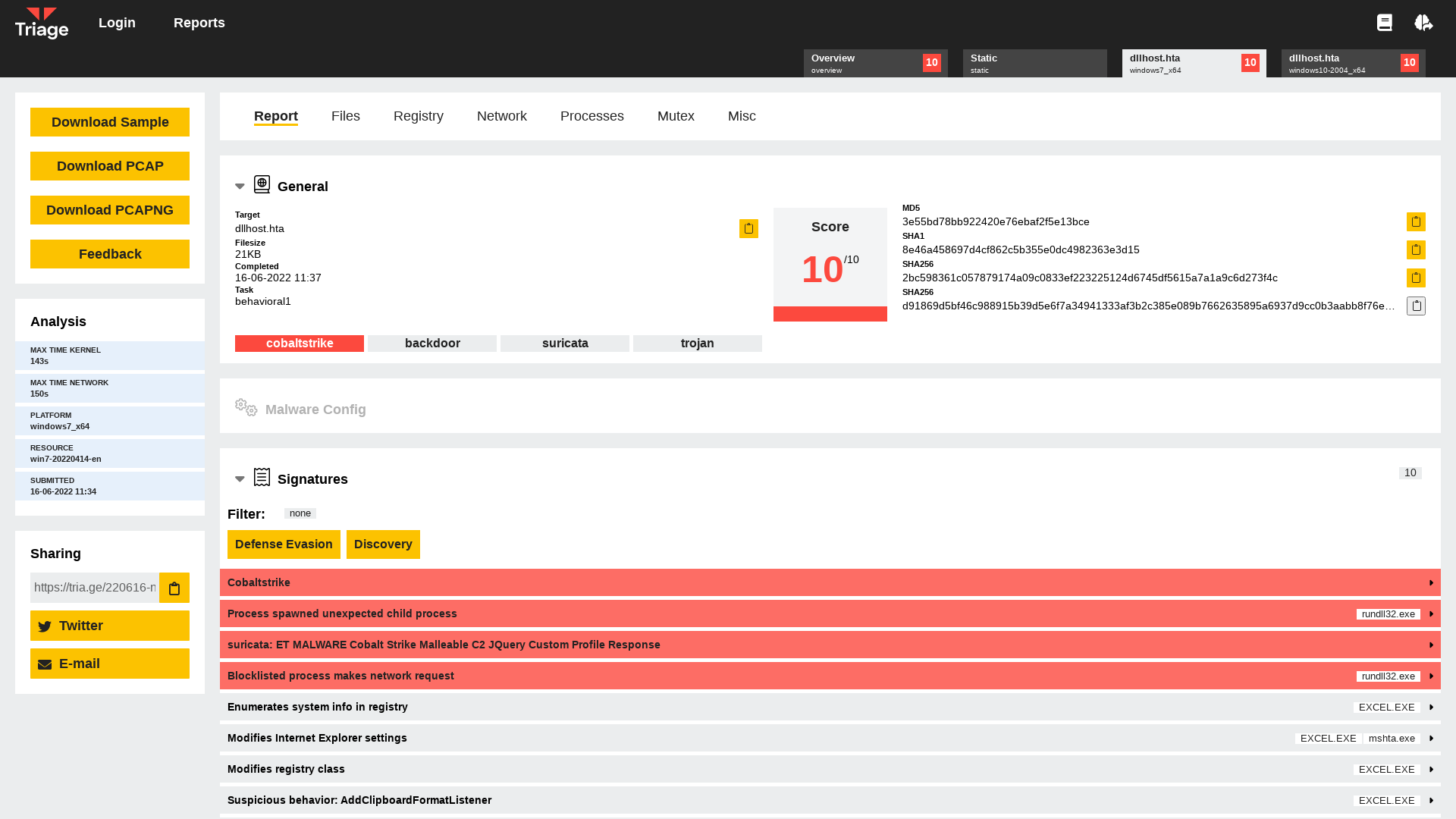
Task: Click the none filter label
Action: coord(300,513)
